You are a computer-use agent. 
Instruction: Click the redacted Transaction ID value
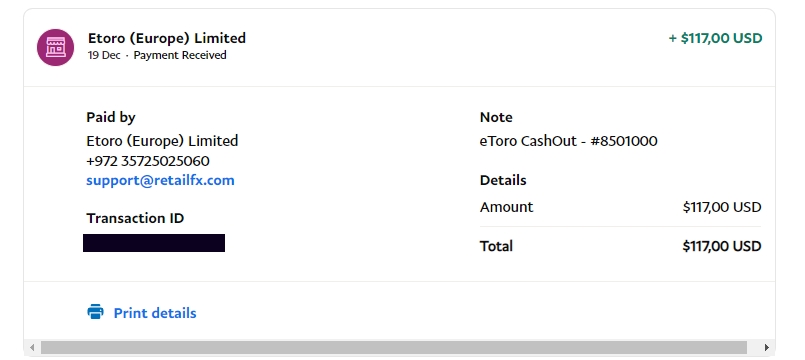pyautogui.click(x=154, y=243)
